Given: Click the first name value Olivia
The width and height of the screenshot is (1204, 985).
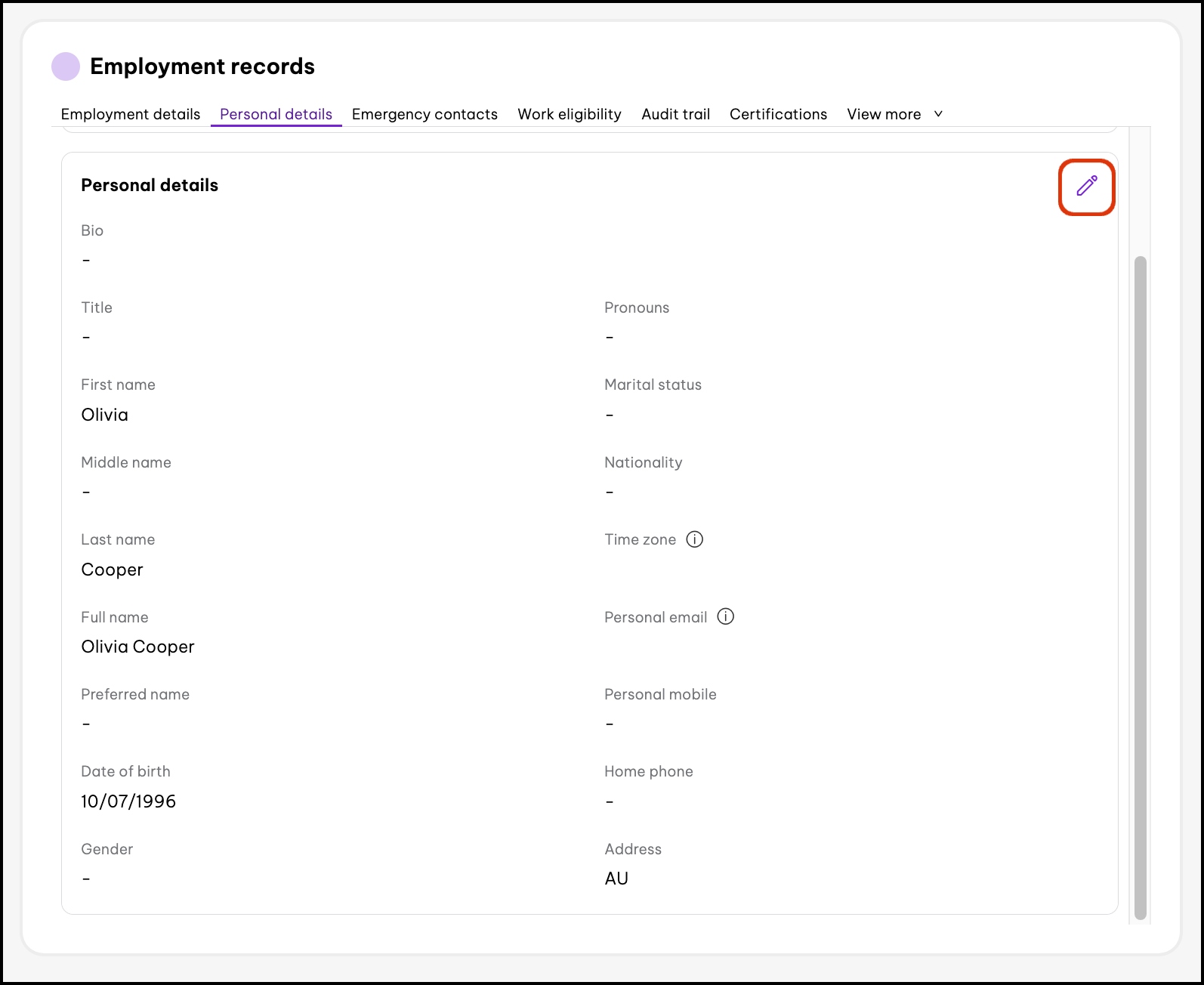Looking at the screenshot, I should pyautogui.click(x=104, y=415).
